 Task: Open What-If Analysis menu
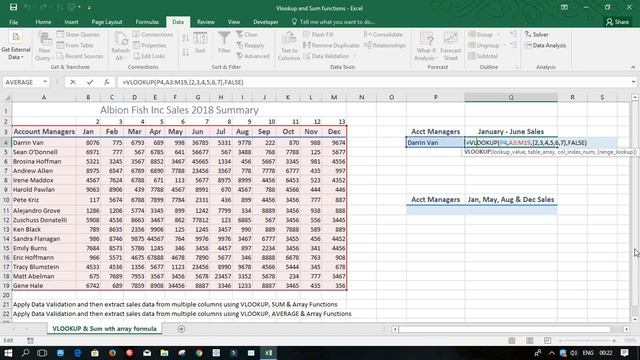point(426,46)
